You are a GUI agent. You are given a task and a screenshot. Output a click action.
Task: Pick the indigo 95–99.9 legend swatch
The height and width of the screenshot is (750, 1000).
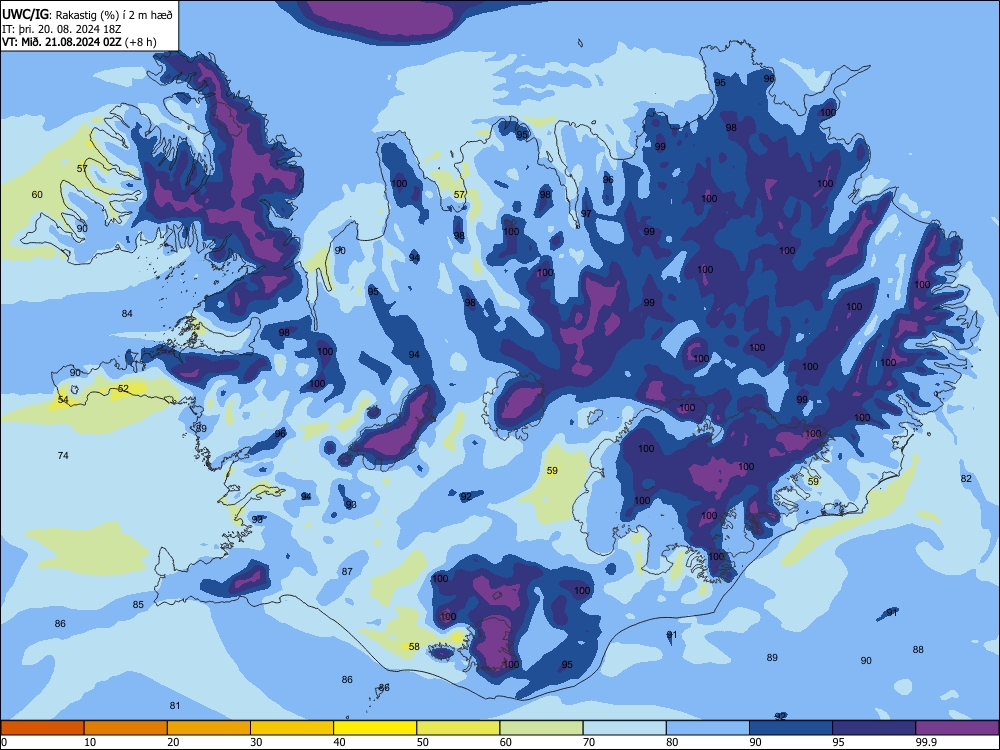(874, 728)
